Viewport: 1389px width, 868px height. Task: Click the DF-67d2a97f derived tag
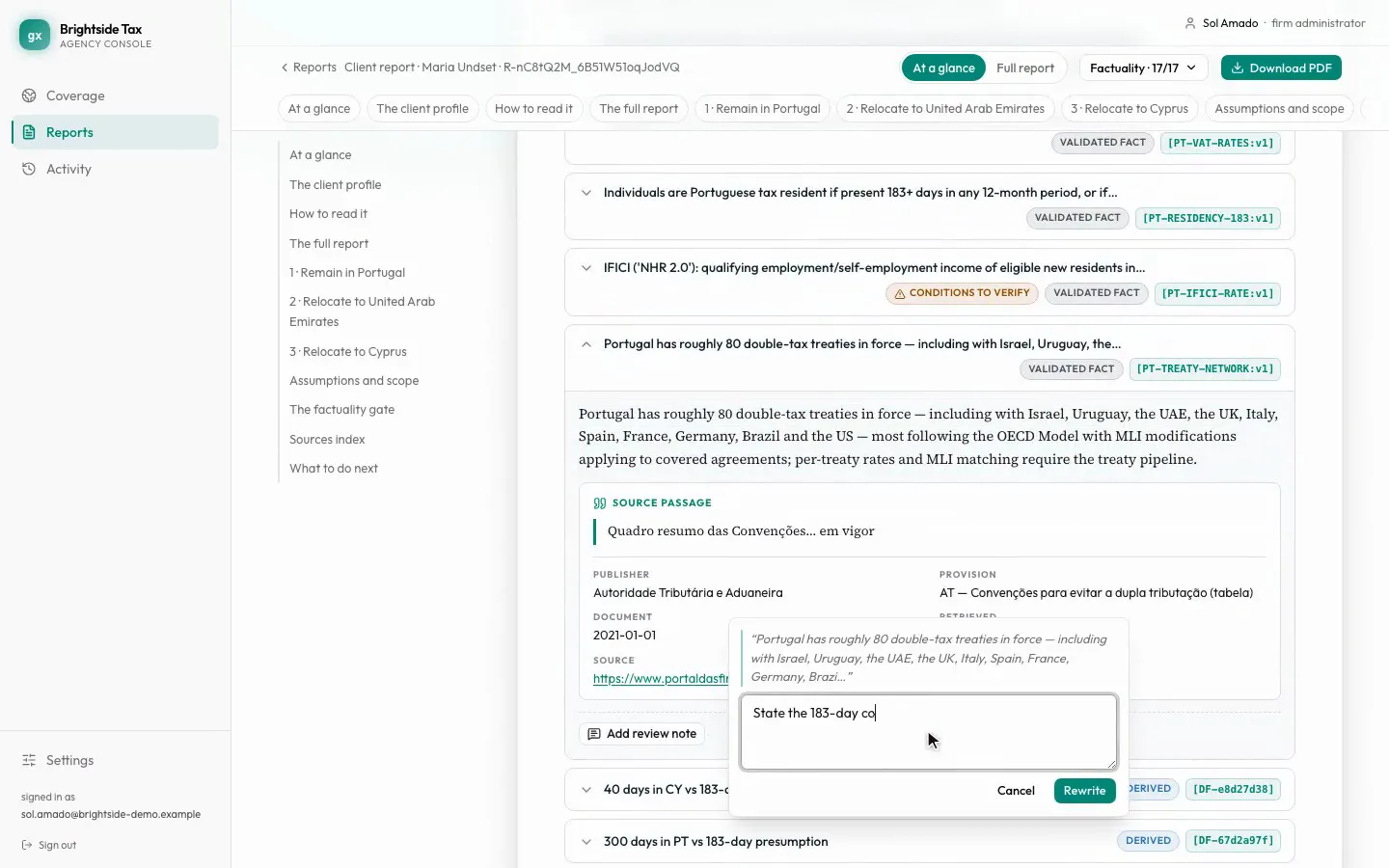(x=1234, y=841)
